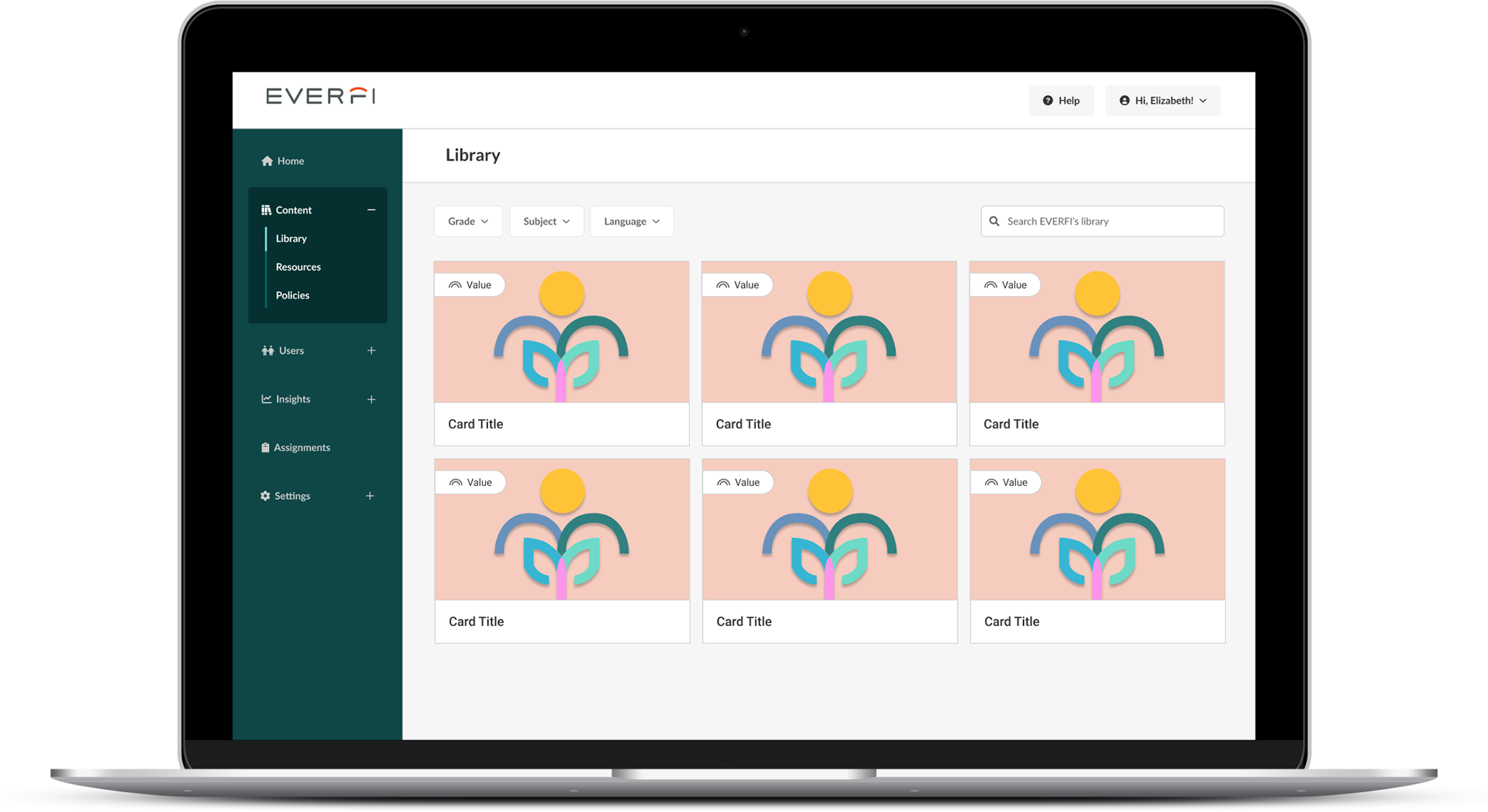Click the Value badge on top-right card
The image size is (1488, 812).
[x=1006, y=285]
